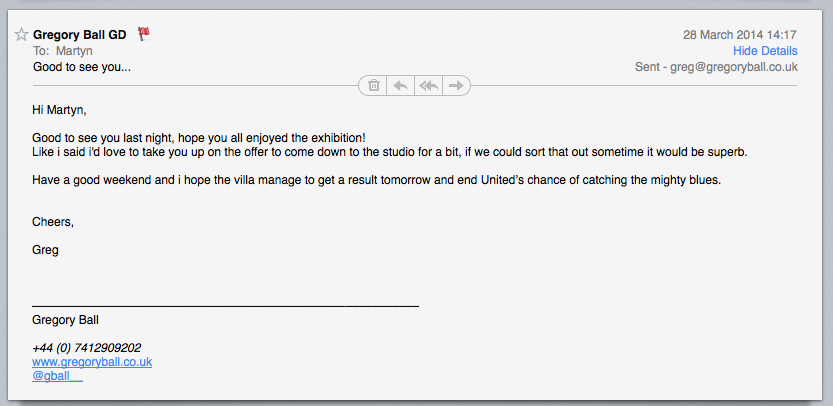833x406 pixels.
Task: Click the signature name Gregory Ball
Action: 65,320
